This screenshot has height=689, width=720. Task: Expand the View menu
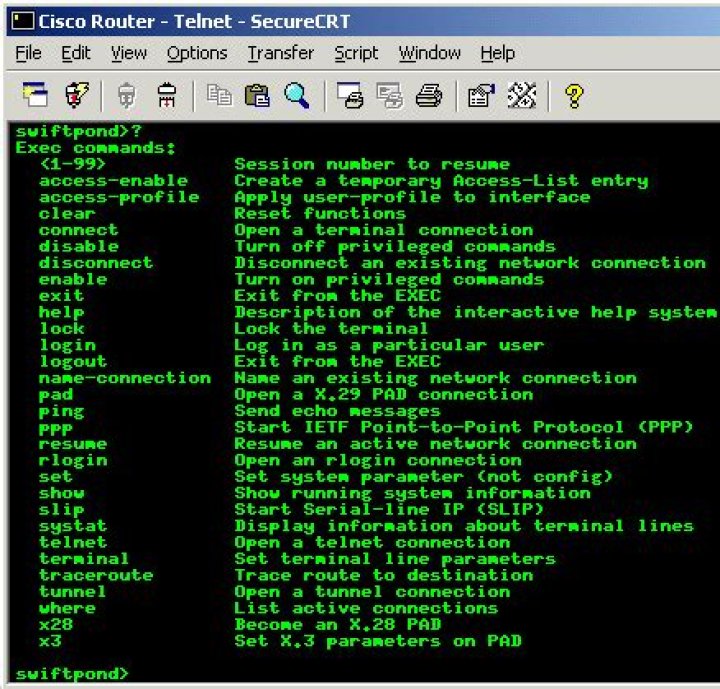128,53
